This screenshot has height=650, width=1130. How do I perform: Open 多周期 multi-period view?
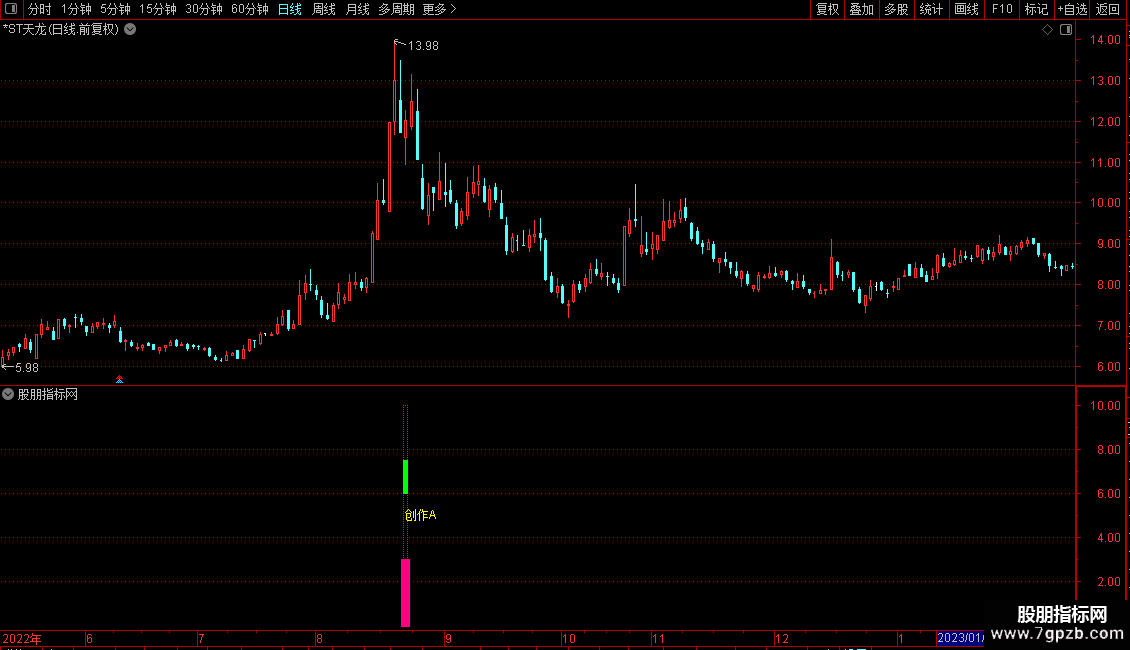pyautogui.click(x=396, y=9)
